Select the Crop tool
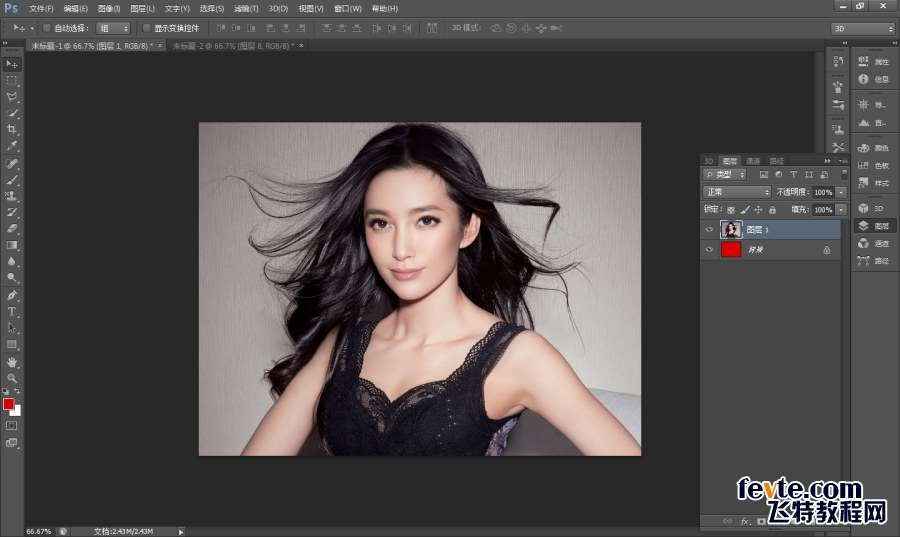Viewport: 900px width, 537px height. coord(11,129)
